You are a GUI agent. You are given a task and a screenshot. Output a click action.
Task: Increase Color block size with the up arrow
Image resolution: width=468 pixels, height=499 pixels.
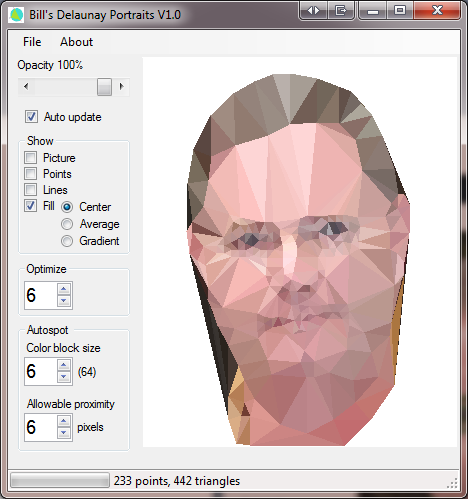(x=64, y=365)
